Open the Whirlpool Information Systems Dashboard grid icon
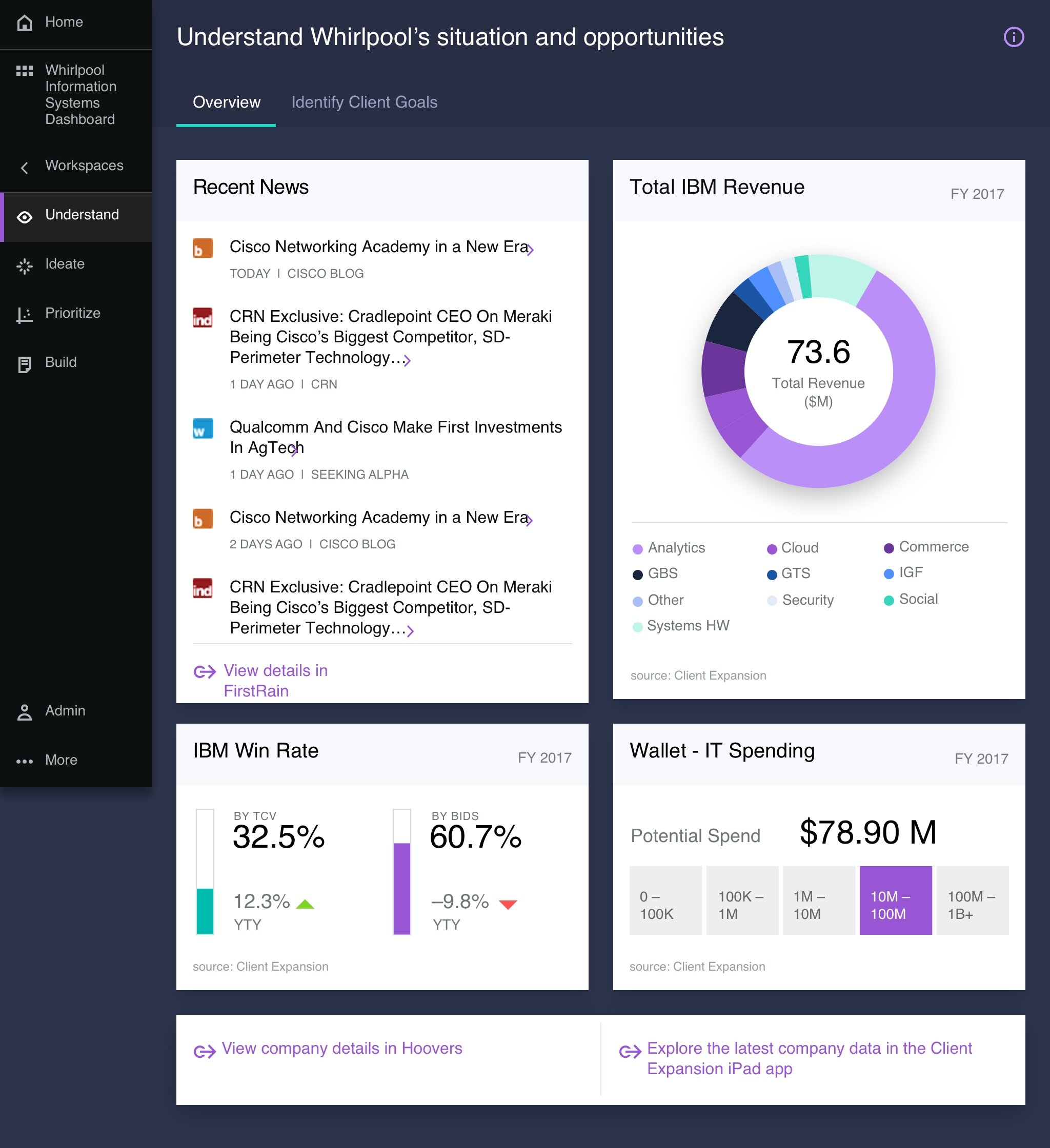Image resolution: width=1050 pixels, height=1148 pixels. pyautogui.click(x=25, y=71)
